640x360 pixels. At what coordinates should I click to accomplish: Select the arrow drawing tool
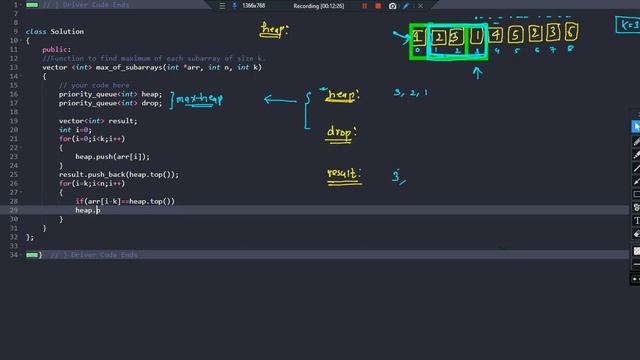pyautogui.click(x=636, y=181)
